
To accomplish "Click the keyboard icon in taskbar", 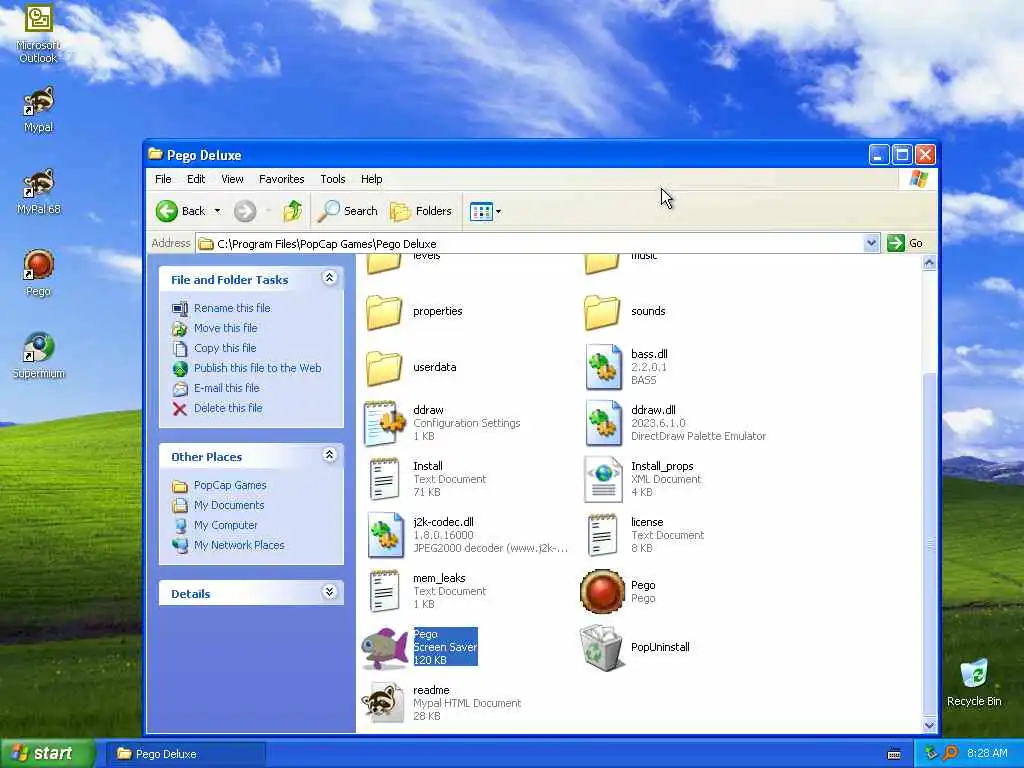I will click(x=894, y=754).
